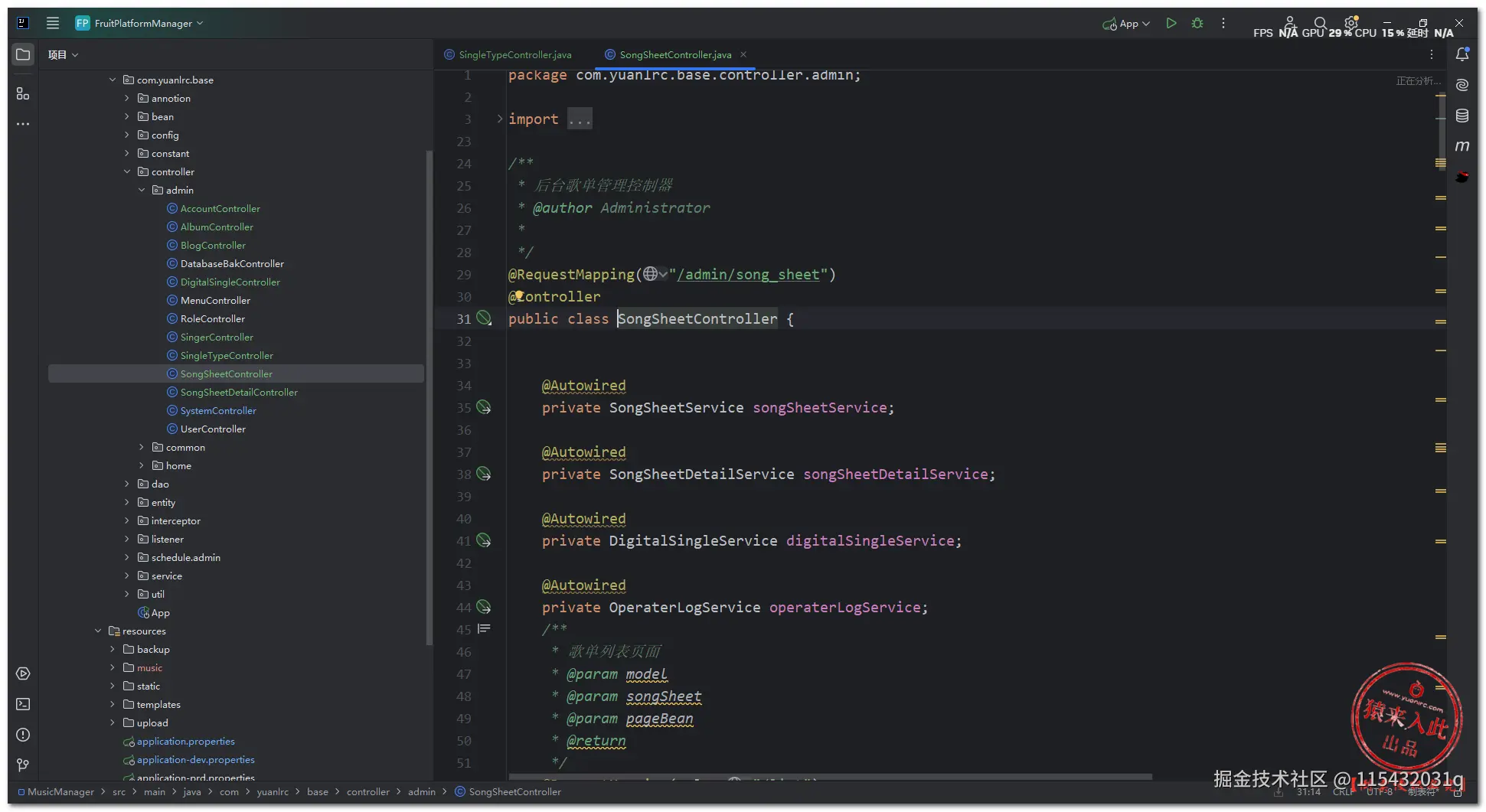Screen dimensions: 1486x812
Task: Click the intention bulb on line 30
Action: point(518,295)
